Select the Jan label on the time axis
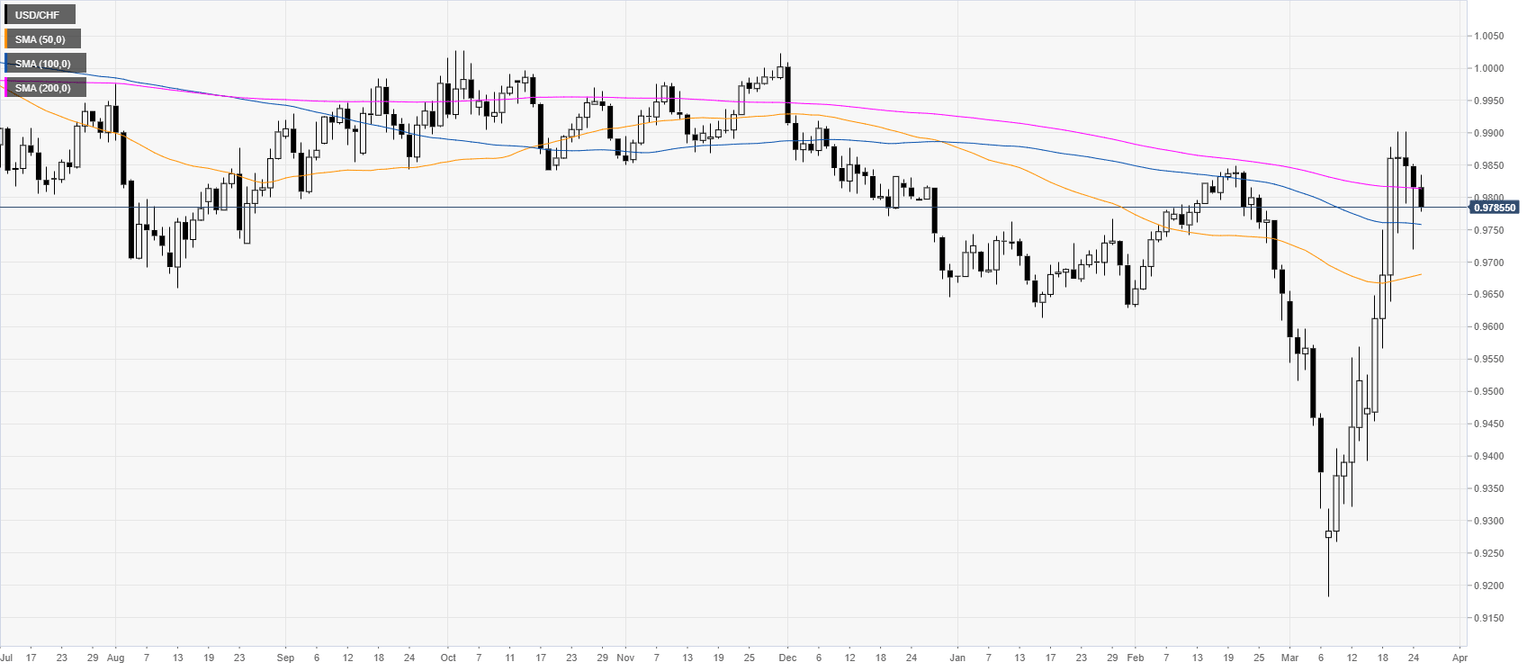 click(957, 659)
